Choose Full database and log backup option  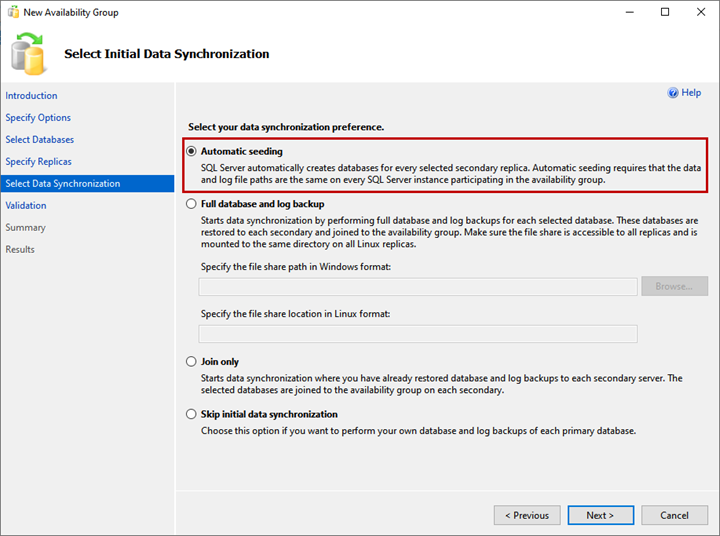191,204
